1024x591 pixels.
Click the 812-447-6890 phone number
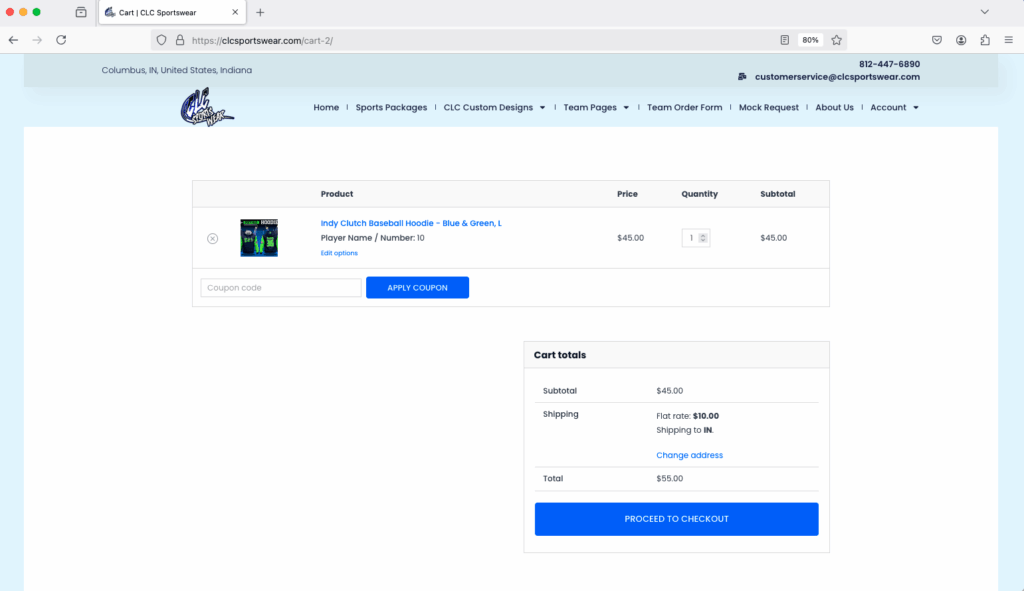click(x=889, y=64)
